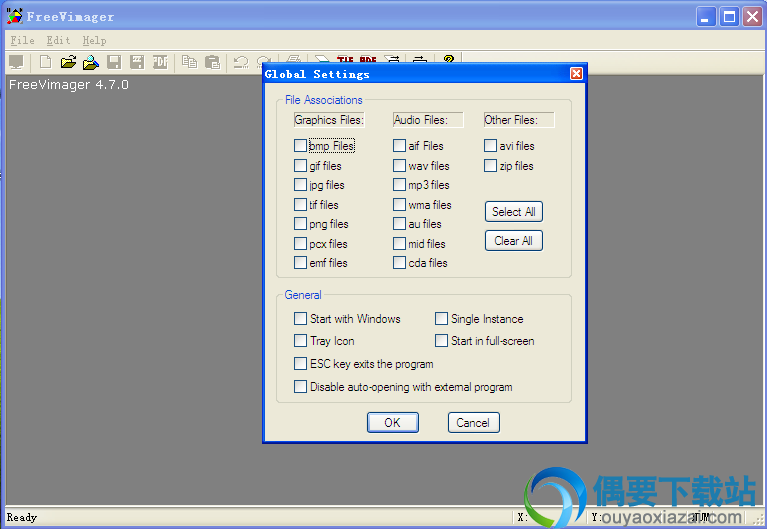Click the Graphics Files: column header

[329, 120]
